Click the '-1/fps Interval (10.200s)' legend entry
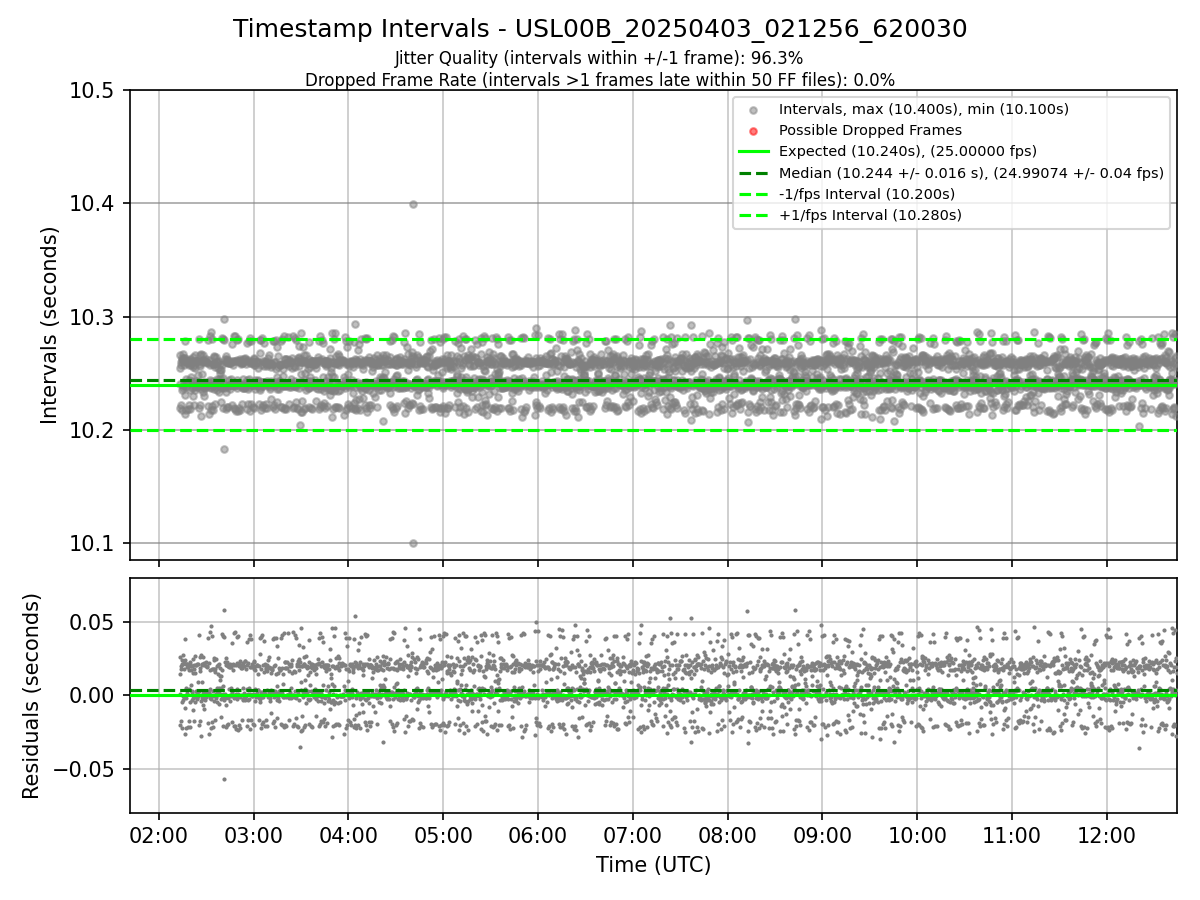The image size is (1200, 900). click(x=867, y=194)
